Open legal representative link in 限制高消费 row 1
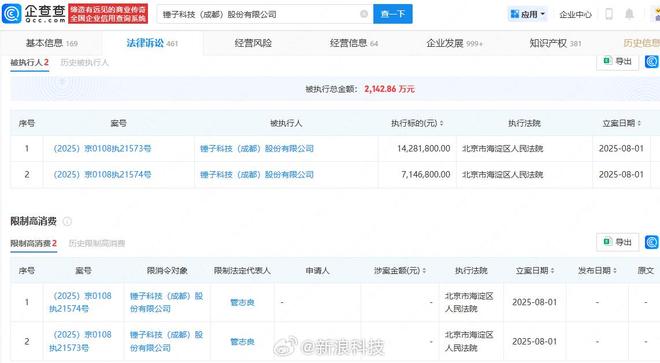660x363 pixels. tap(242, 302)
